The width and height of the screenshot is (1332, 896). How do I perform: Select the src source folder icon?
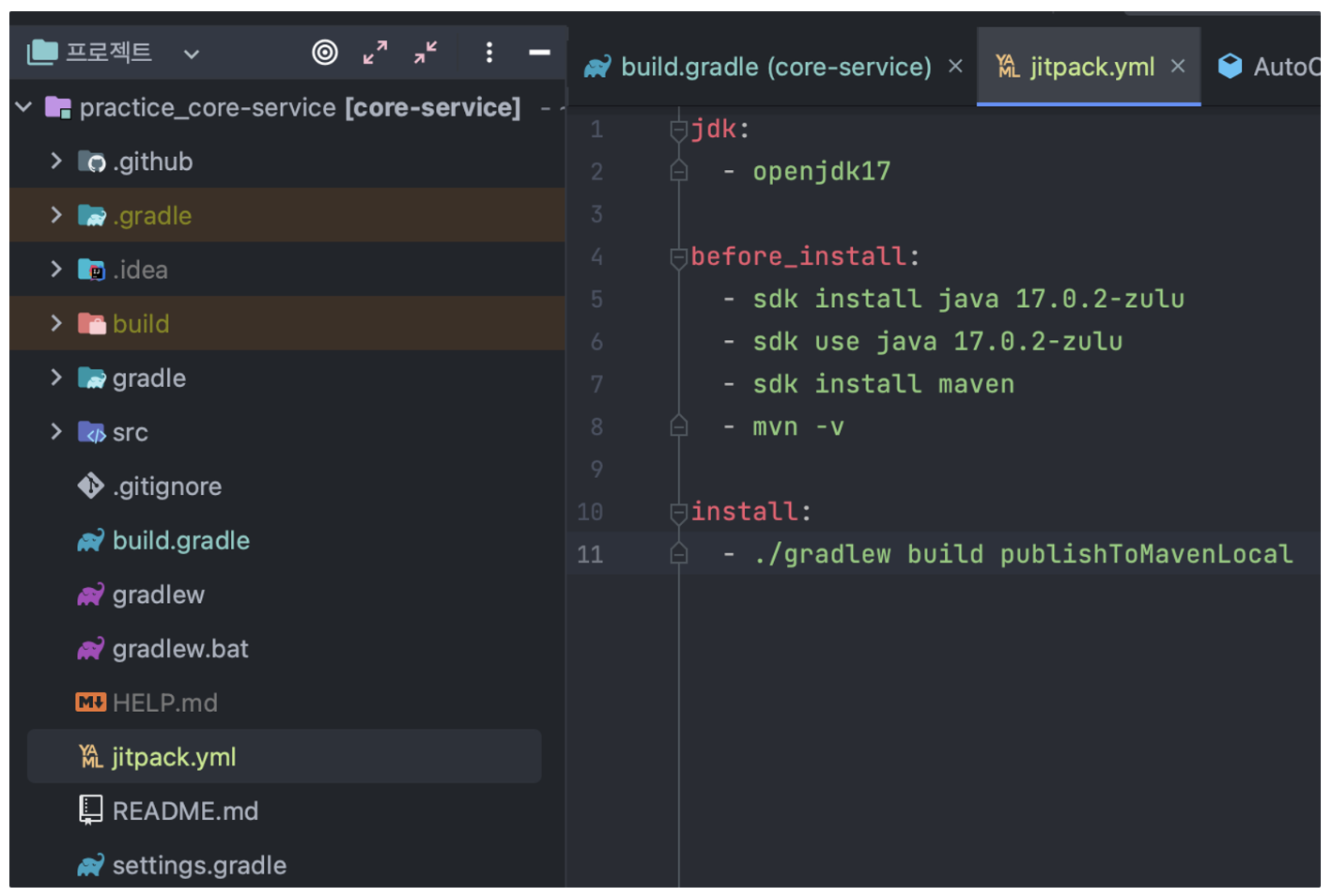click(91, 432)
